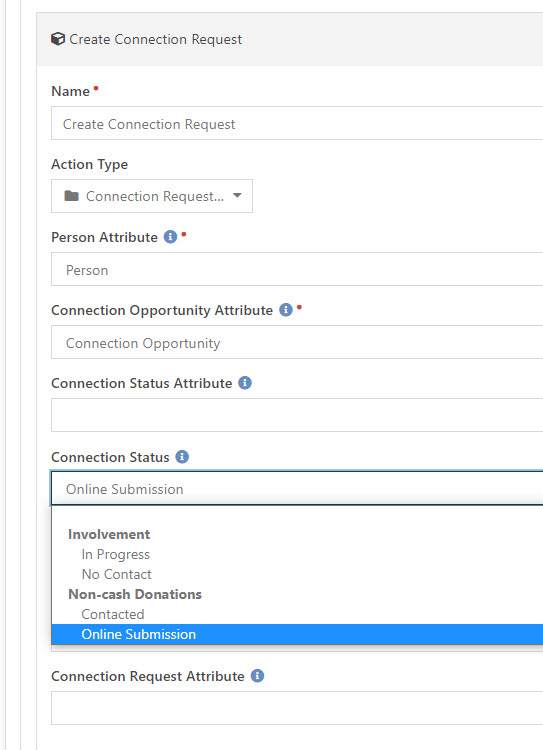Viewport: 543px width, 750px height.
Task: Click the Connection Request Attribute label text
Action: click(x=148, y=676)
